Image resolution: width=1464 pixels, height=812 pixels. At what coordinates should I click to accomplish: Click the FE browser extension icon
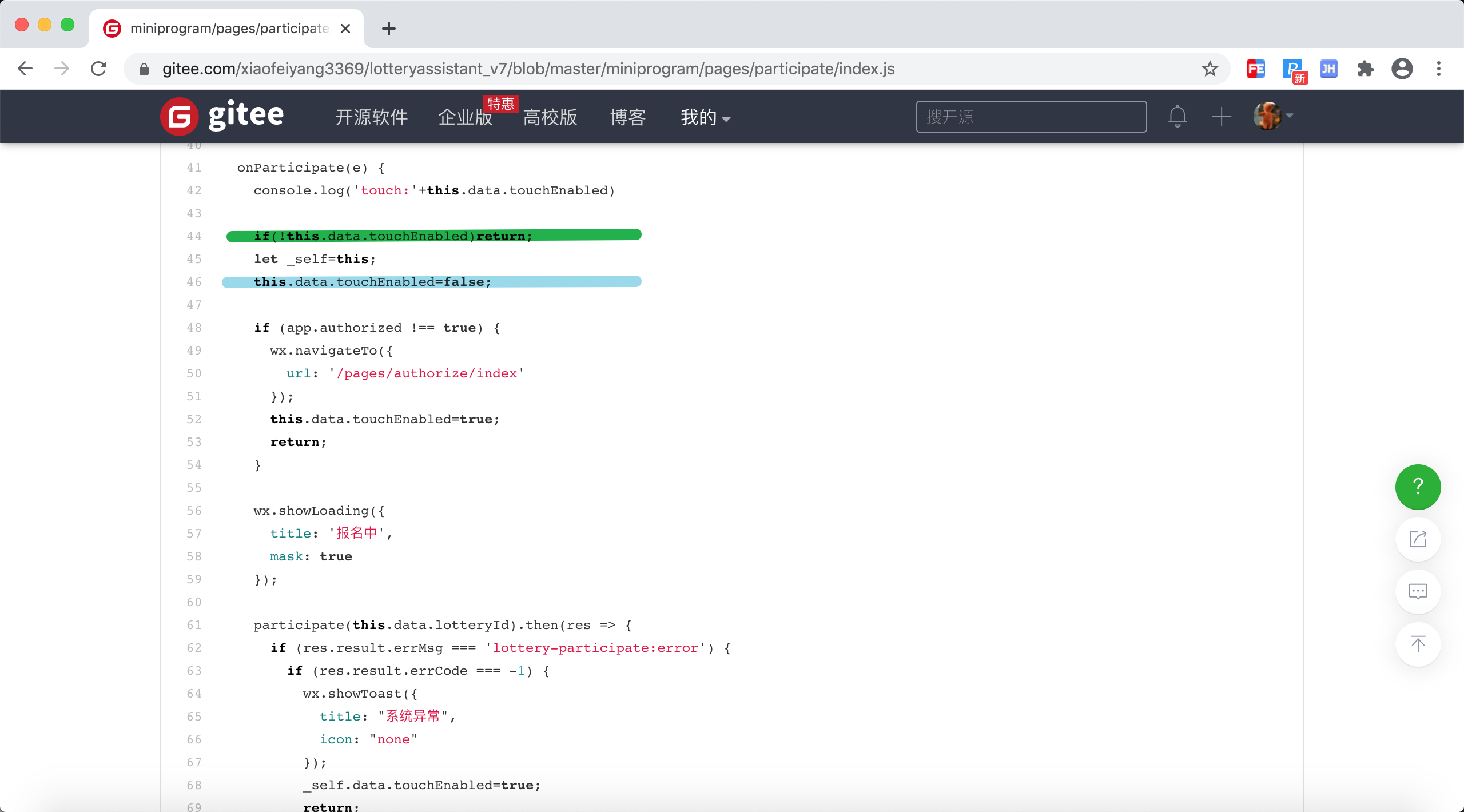[1255, 69]
